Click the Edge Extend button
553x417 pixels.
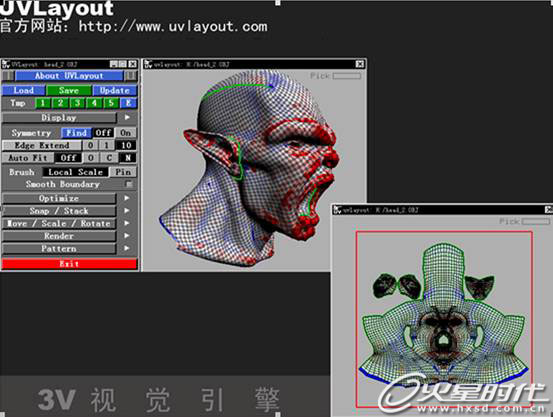pos(42,145)
